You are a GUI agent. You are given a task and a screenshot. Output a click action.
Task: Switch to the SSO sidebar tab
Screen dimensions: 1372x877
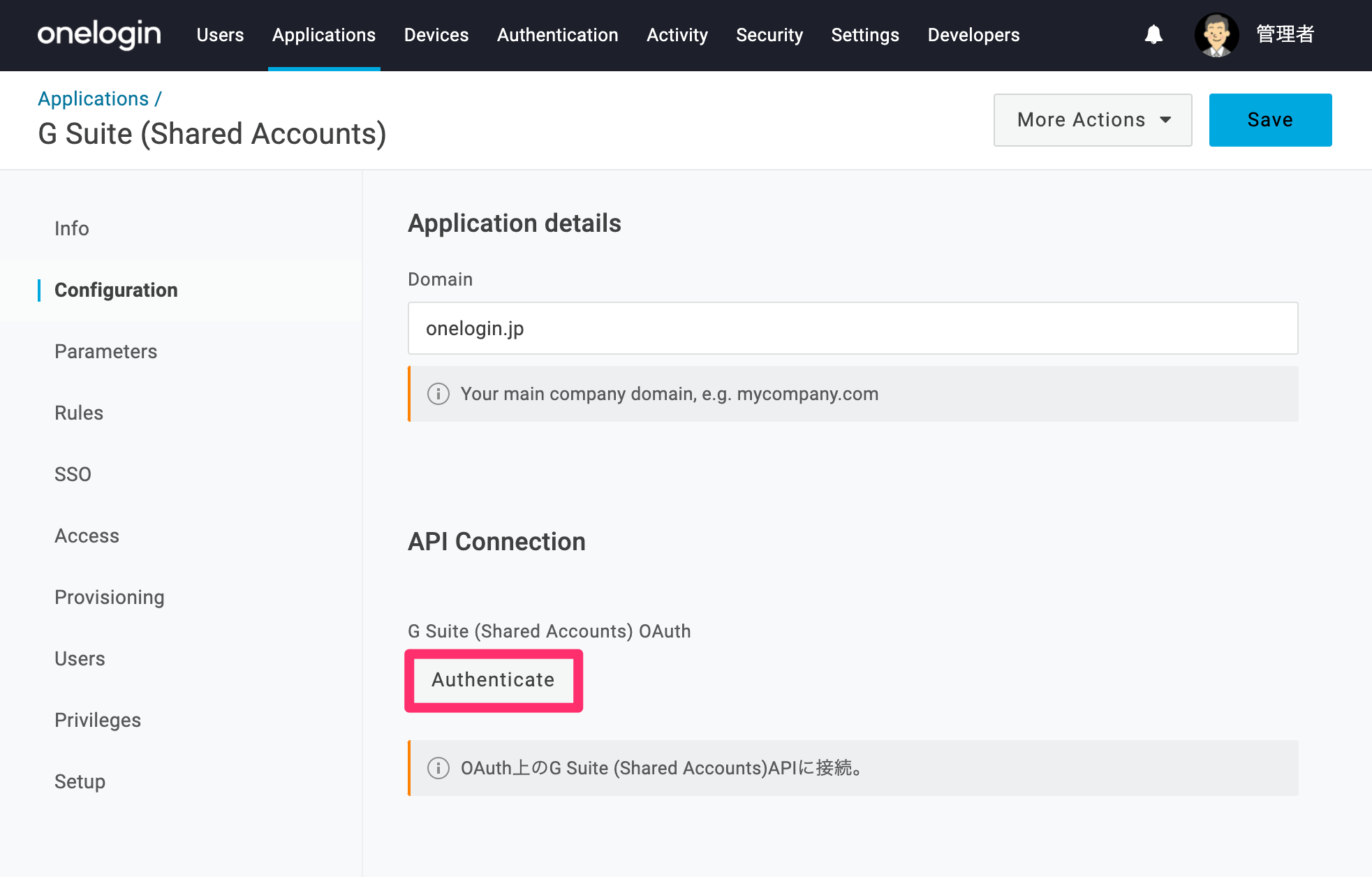[73, 474]
